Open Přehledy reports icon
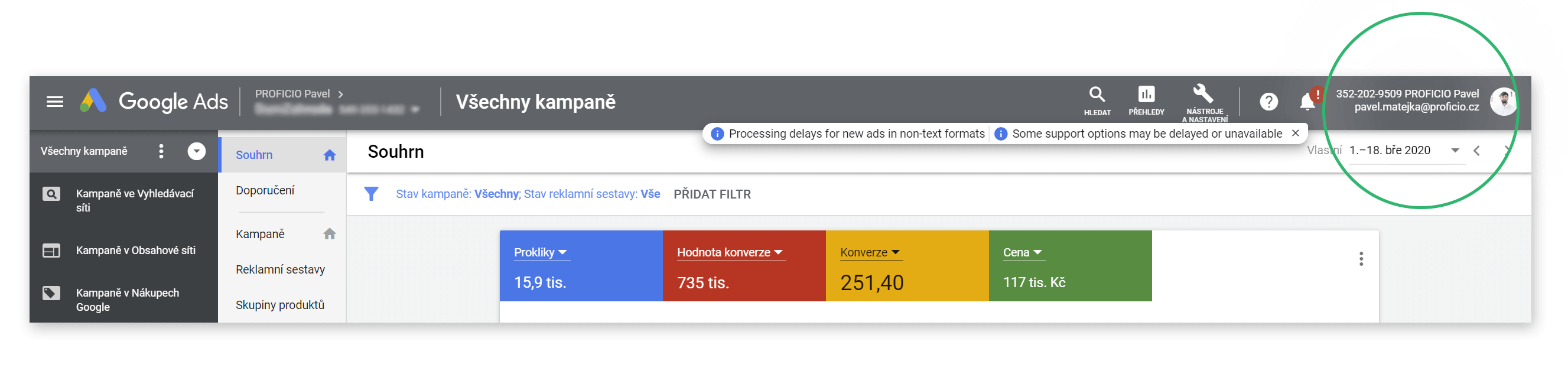The height and width of the screenshot is (374, 1568). pos(1146,100)
